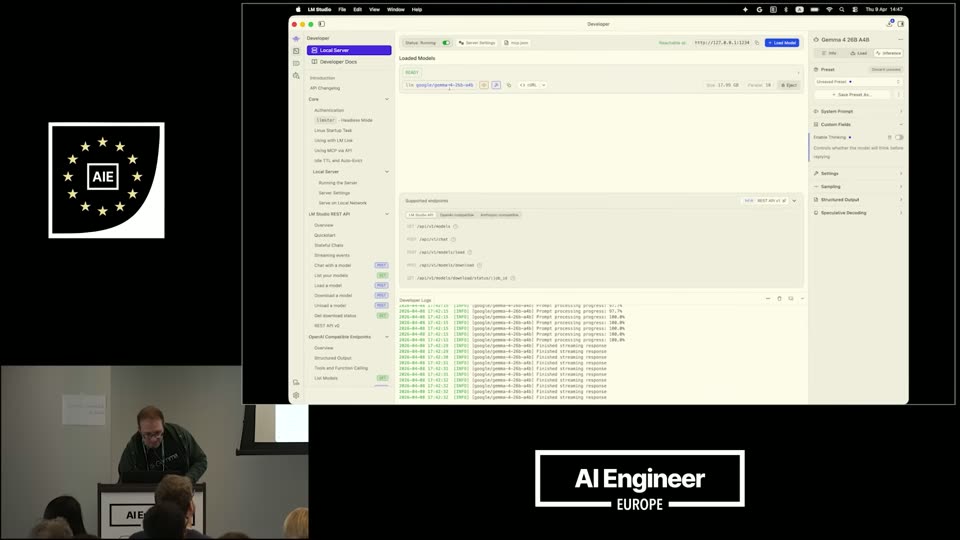This screenshot has height=540, width=960.
Task: Open the My Models folder icon
Action: [296, 63]
